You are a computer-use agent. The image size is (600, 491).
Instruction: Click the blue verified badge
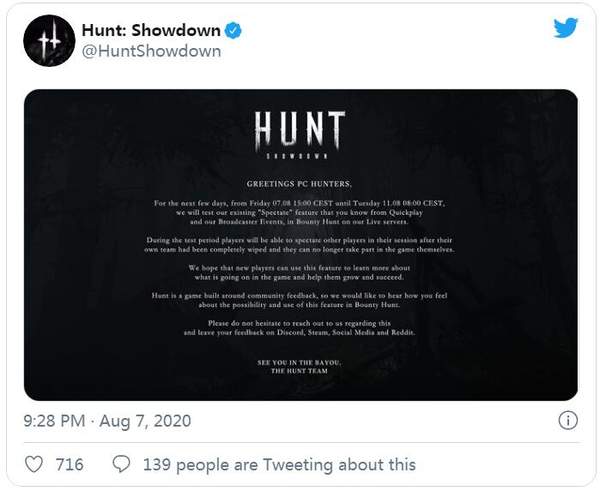tap(232, 31)
